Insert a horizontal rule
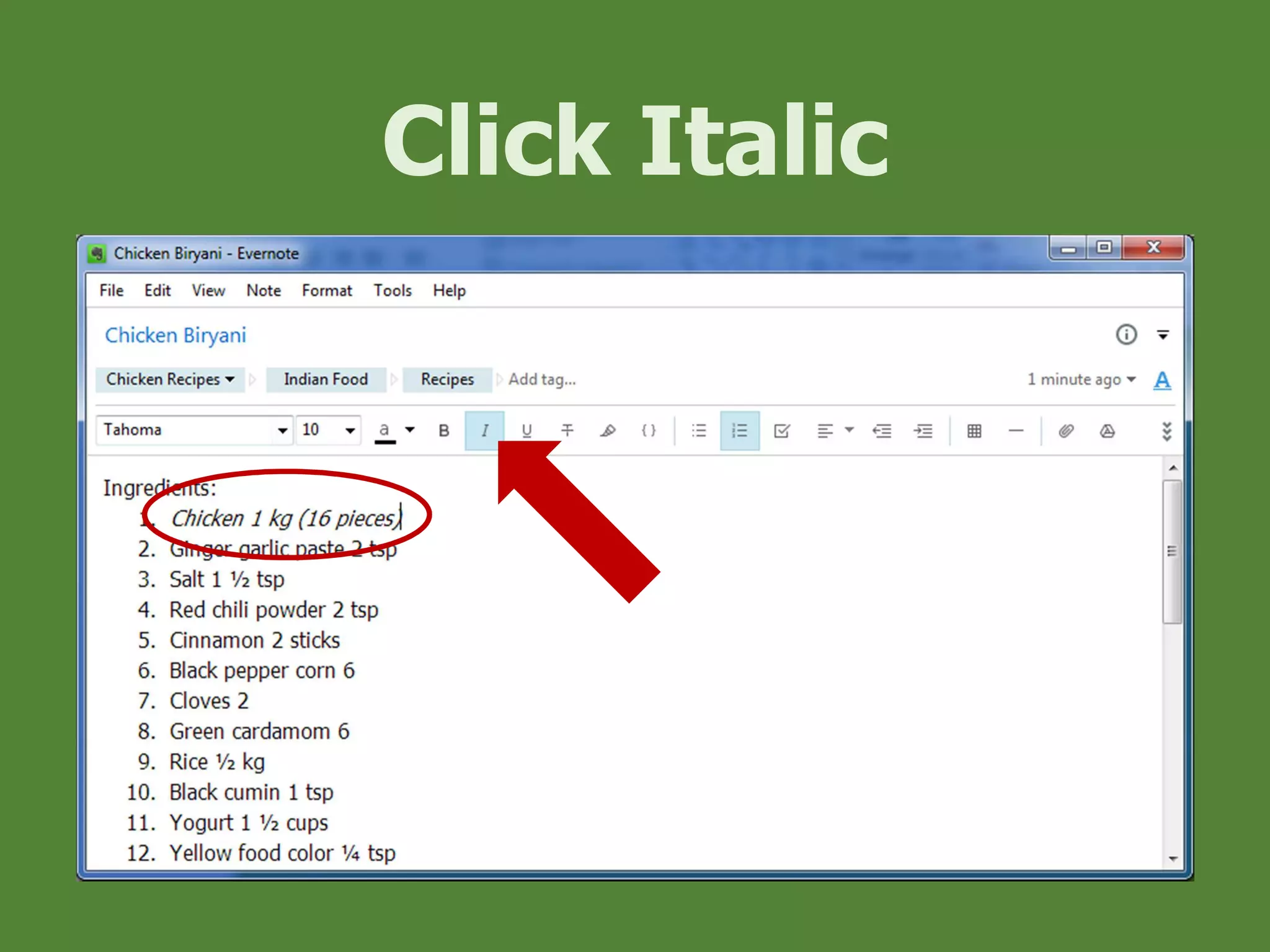1270x952 pixels. click(x=1016, y=431)
